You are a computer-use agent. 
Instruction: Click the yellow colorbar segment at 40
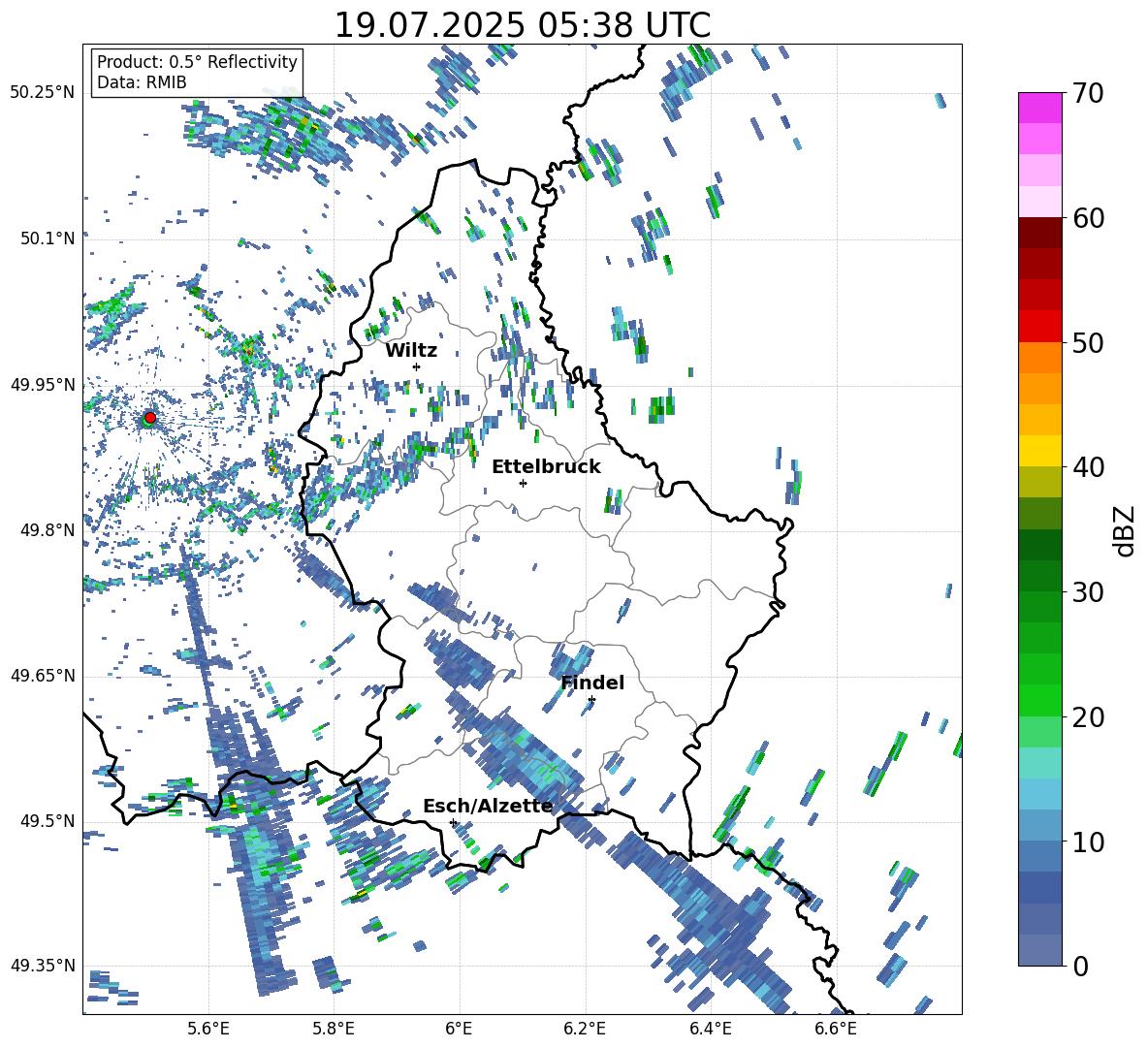tap(1039, 451)
